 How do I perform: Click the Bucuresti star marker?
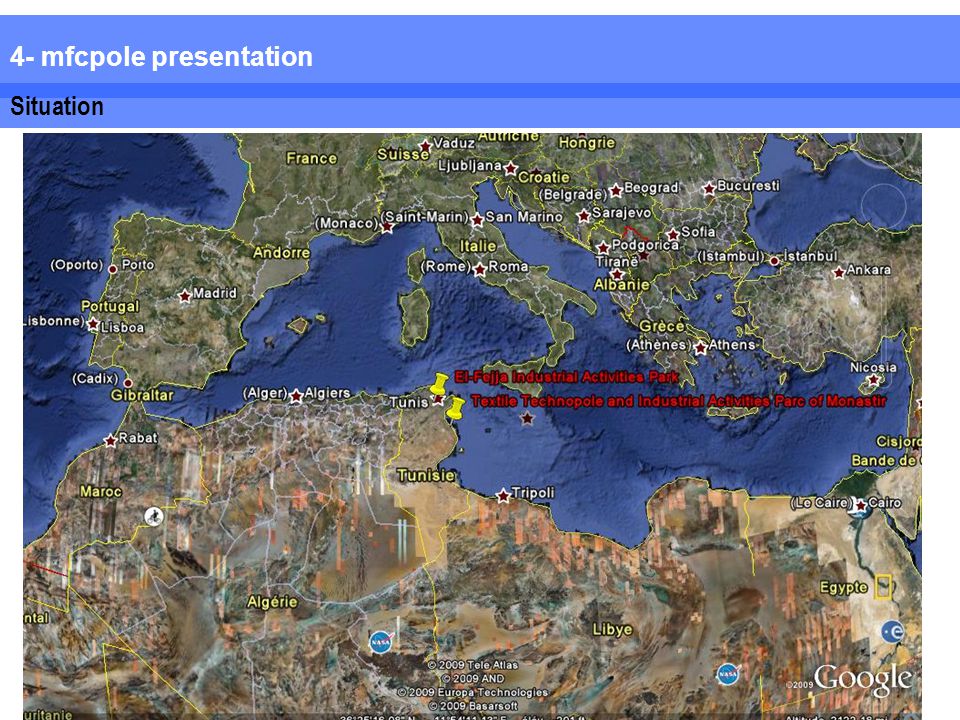tap(709, 189)
